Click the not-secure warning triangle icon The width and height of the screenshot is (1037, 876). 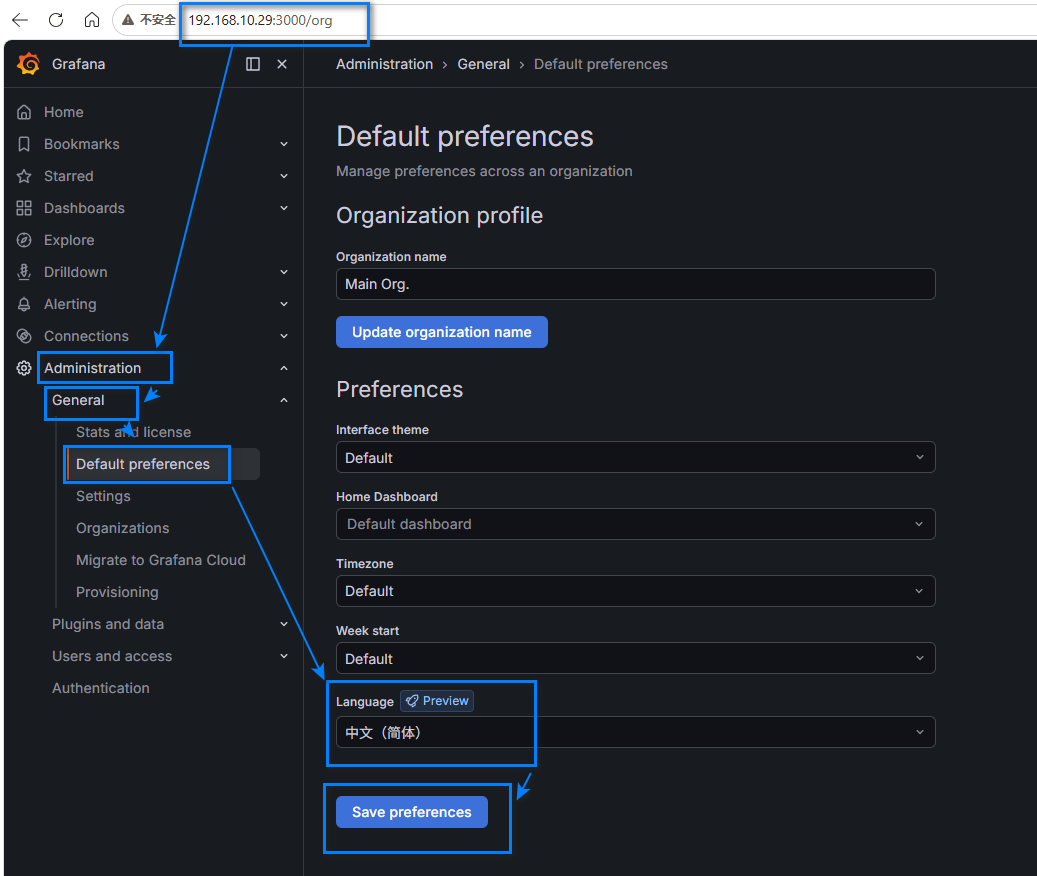[x=128, y=20]
